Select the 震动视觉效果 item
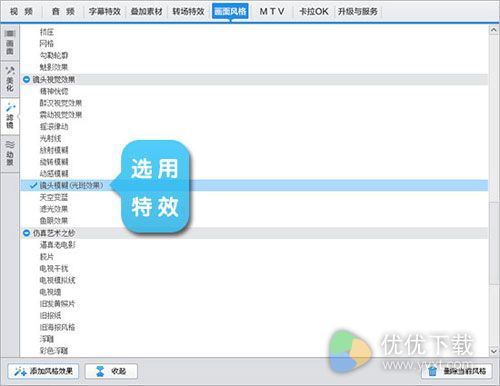 pyautogui.click(x=61, y=115)
